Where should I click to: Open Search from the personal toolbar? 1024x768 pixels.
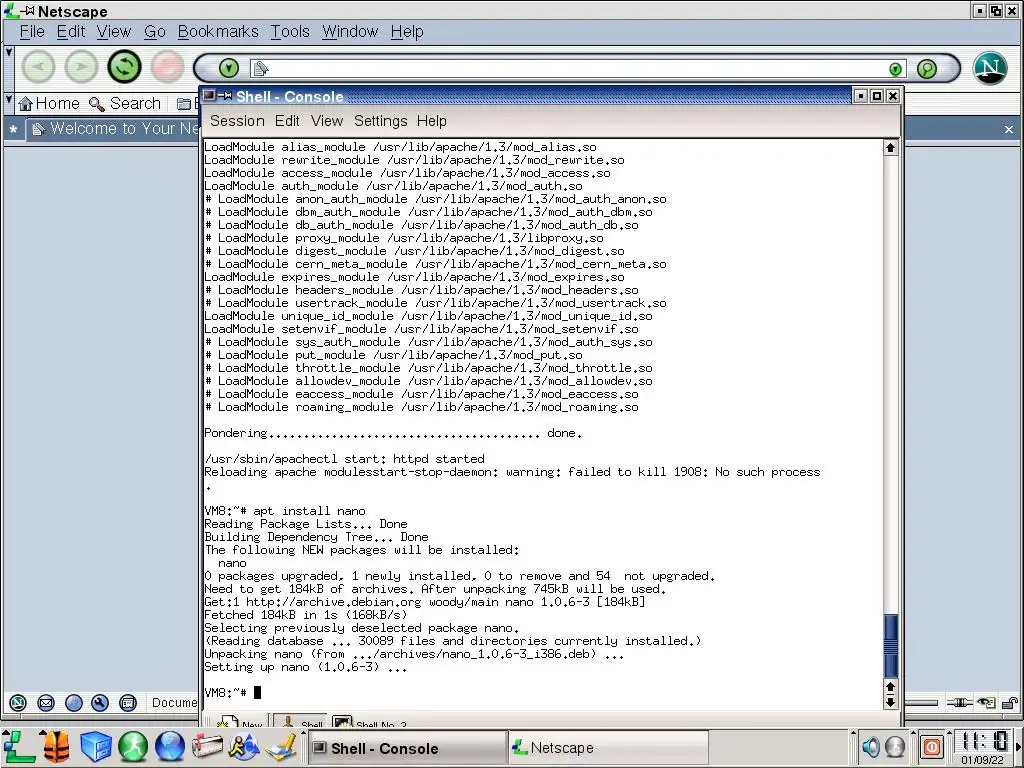coord(125,103)
